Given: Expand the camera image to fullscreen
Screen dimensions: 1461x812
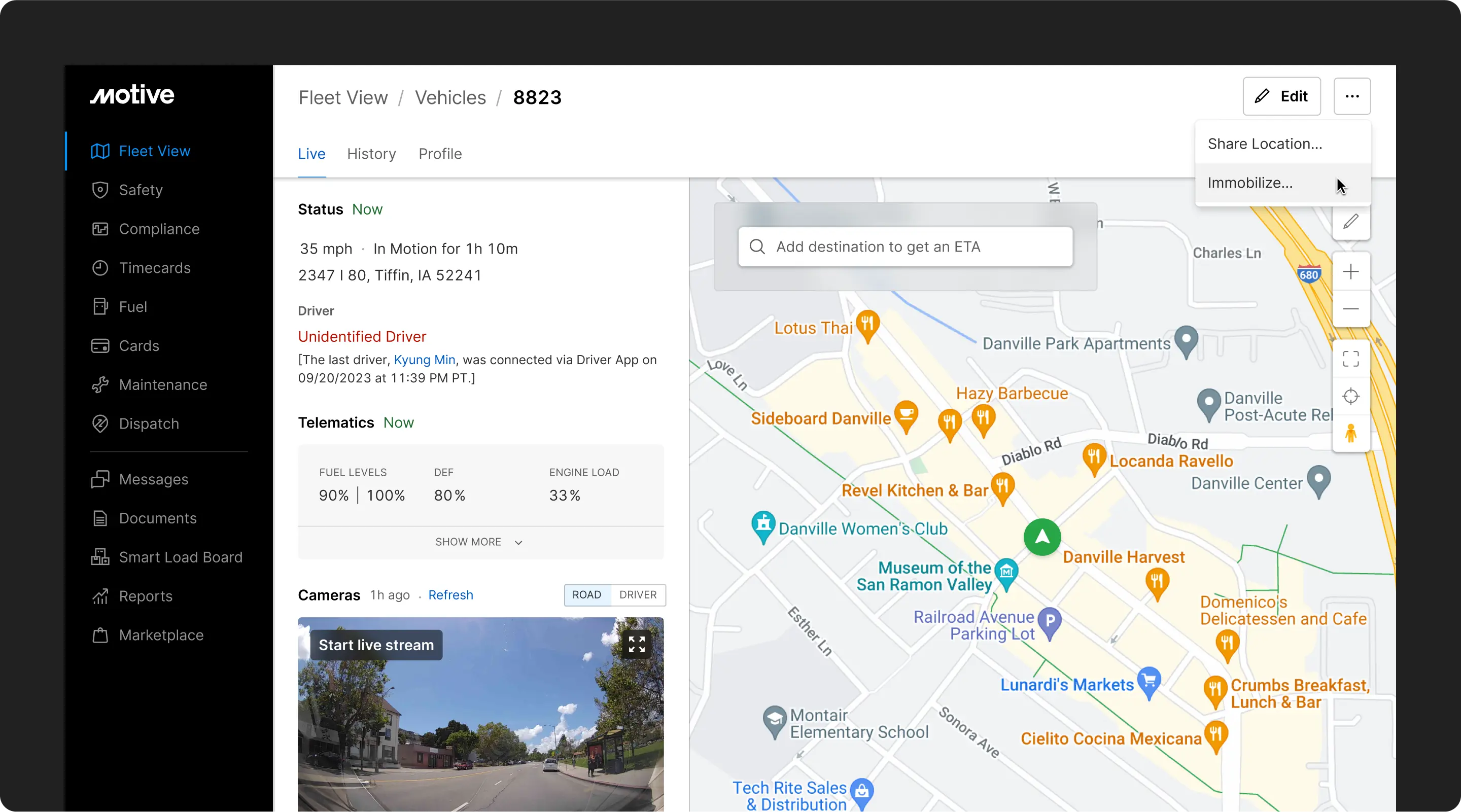Looking at the screenshot, I should tap(636, 644).
